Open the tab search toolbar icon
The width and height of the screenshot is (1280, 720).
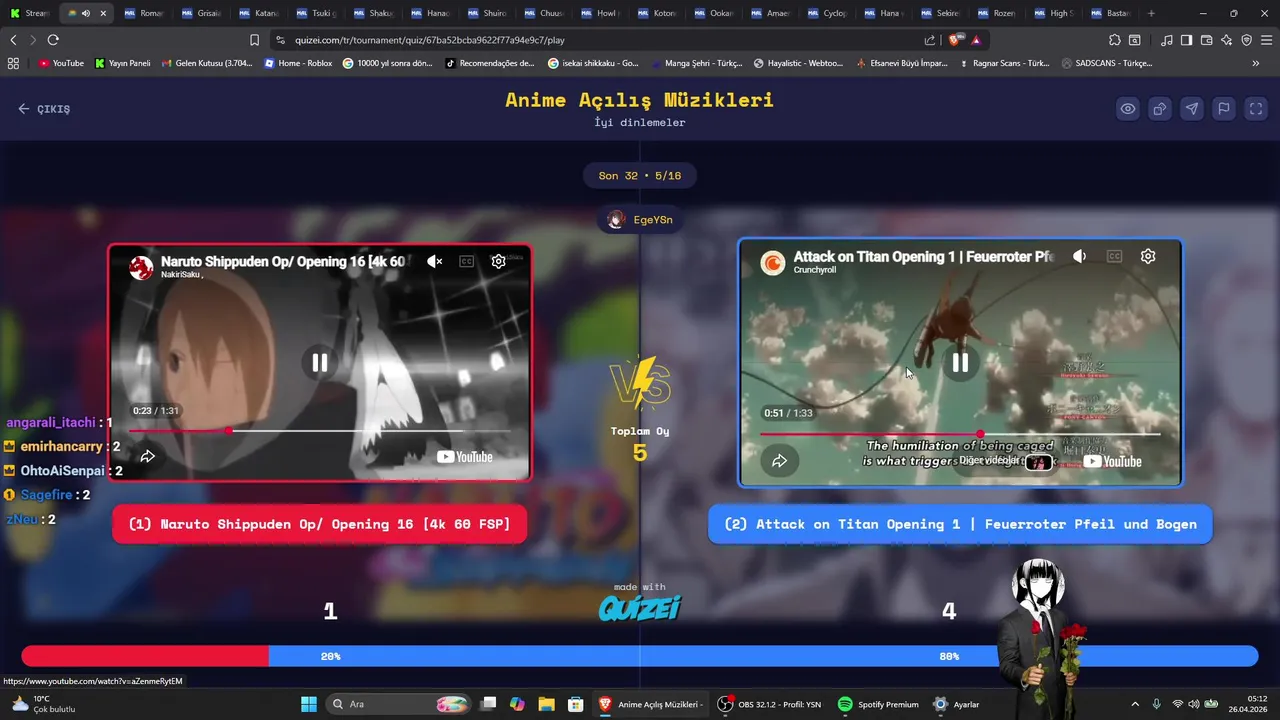coord(1135,40)
